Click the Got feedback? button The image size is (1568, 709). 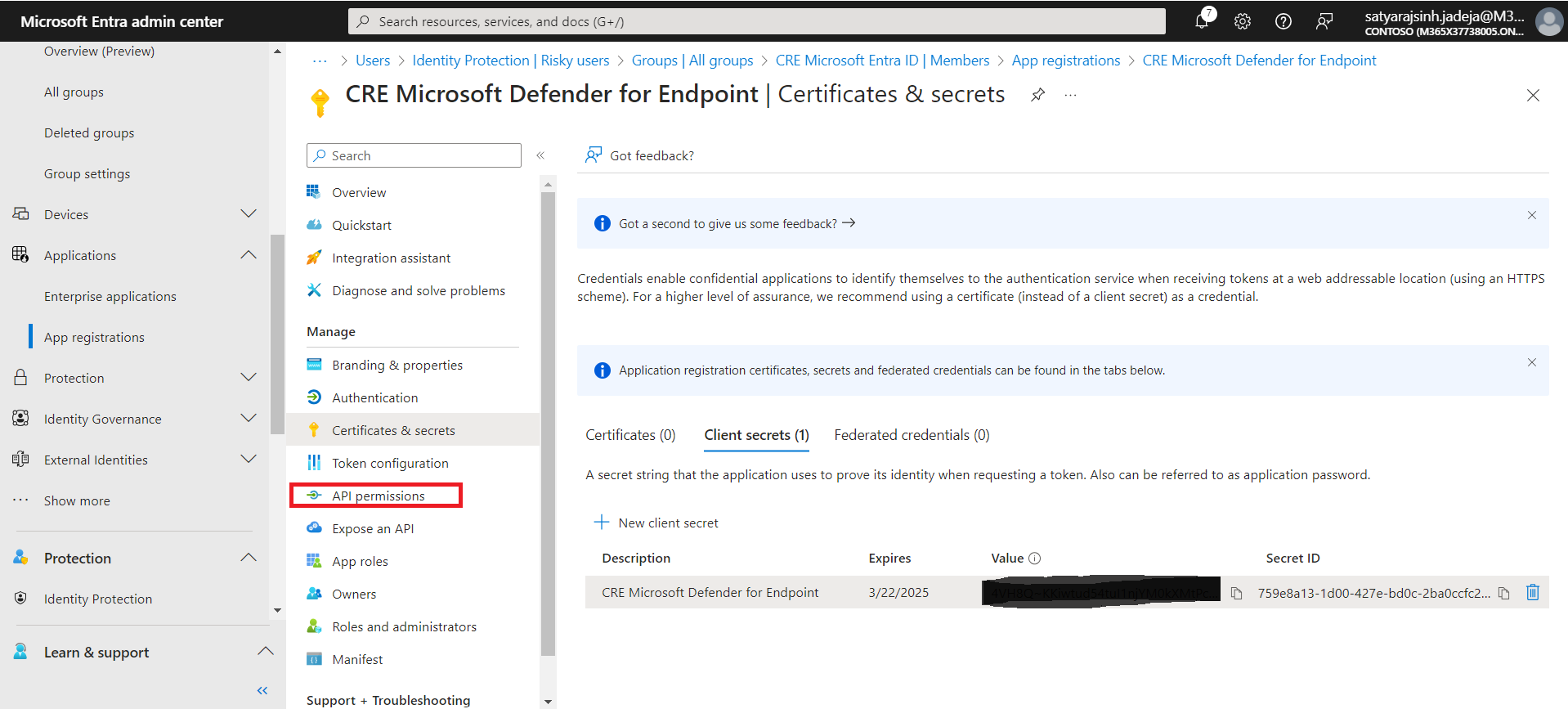click(639, 155)
